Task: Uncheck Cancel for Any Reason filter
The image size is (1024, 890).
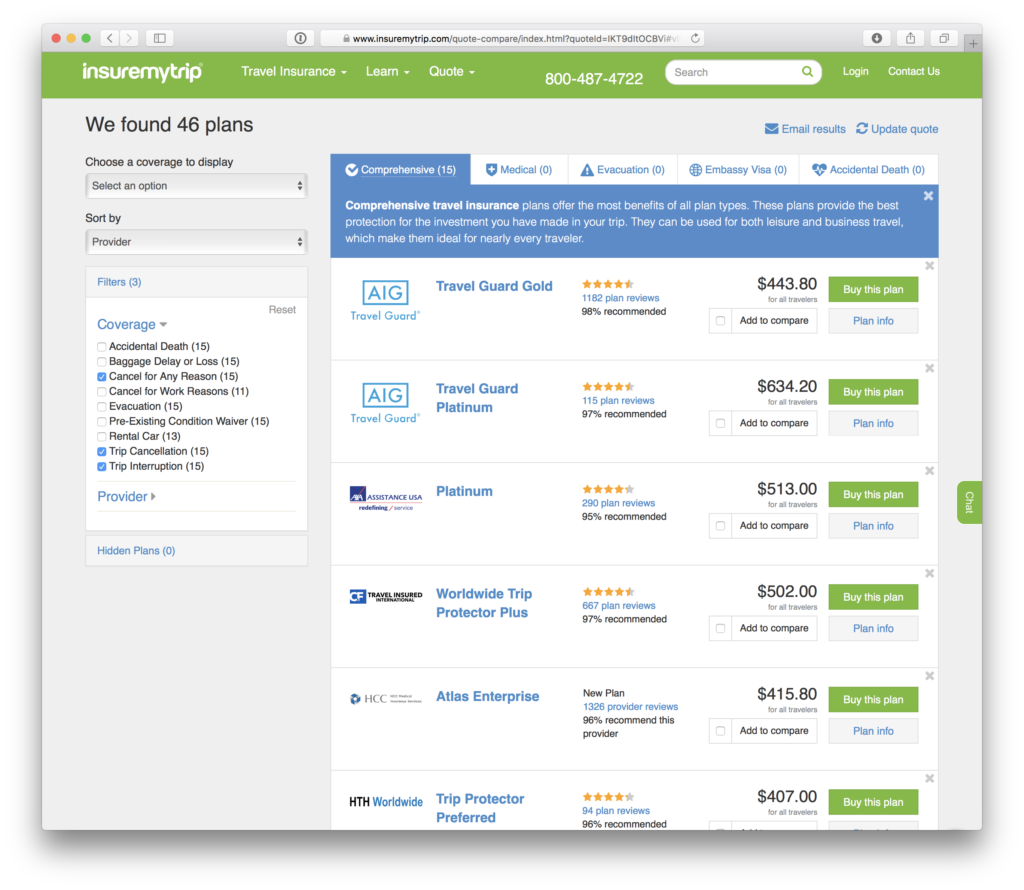Action: coord(102,377)
